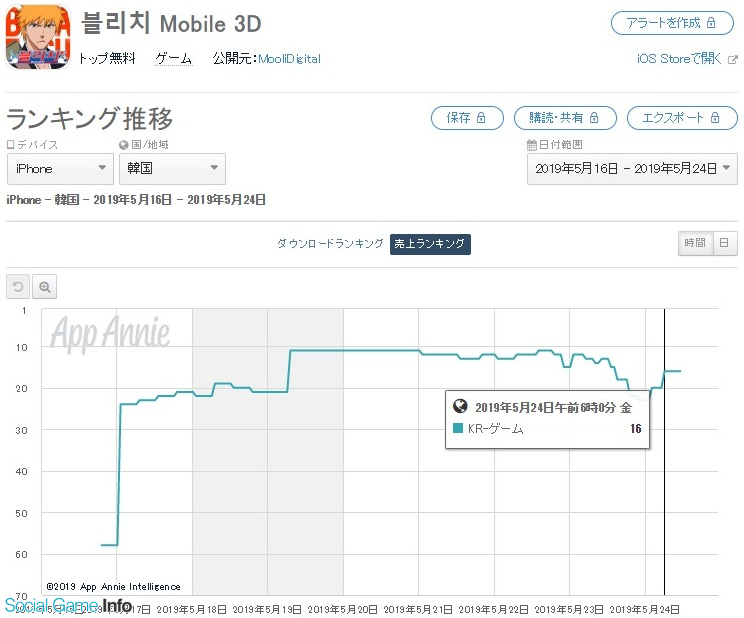This screenshot has width=744, height=618.
Task: Click the globe icon next to 国/地域
Action: pos(124,145)
